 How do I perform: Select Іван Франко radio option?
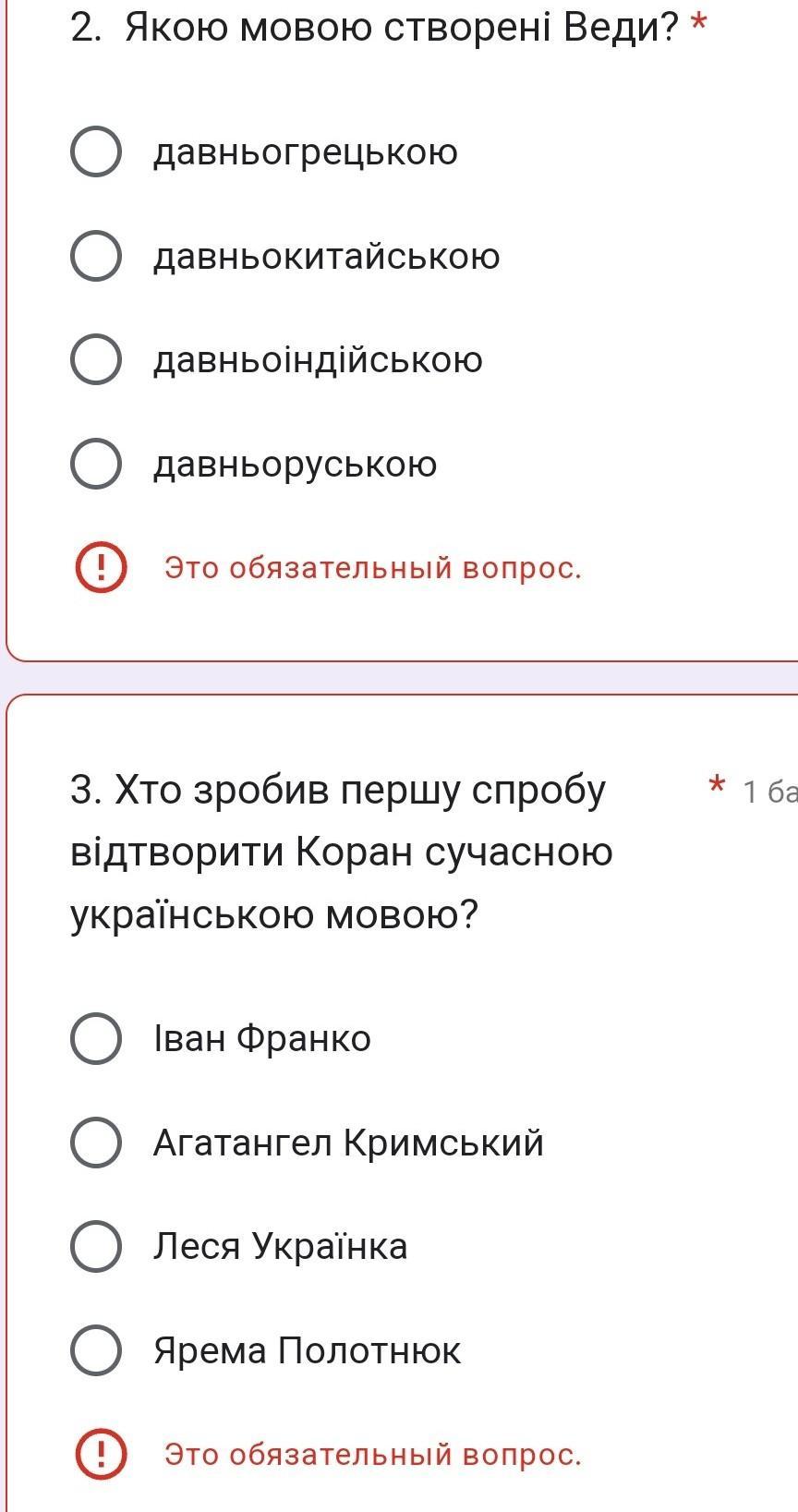96,1038
